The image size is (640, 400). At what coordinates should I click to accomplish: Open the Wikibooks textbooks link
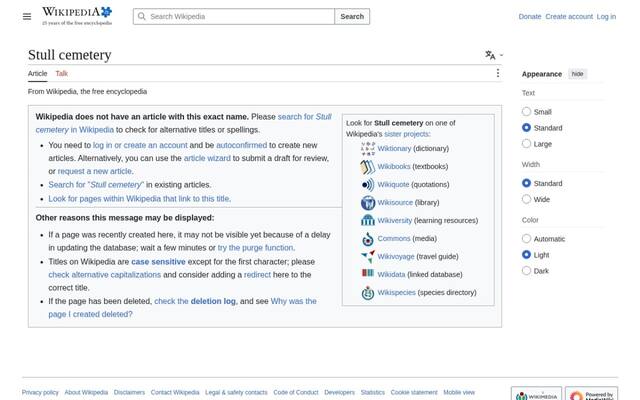394,167
